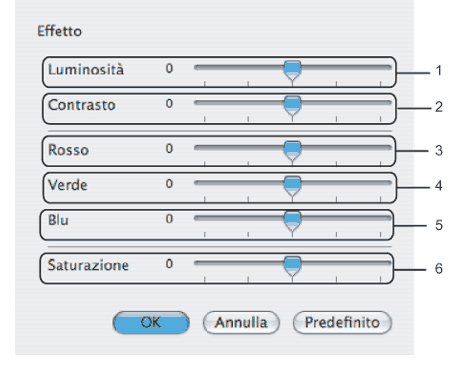Click the Saturazione value showing 0
Viewport: 450px width, 368px height.
(169, 264)
